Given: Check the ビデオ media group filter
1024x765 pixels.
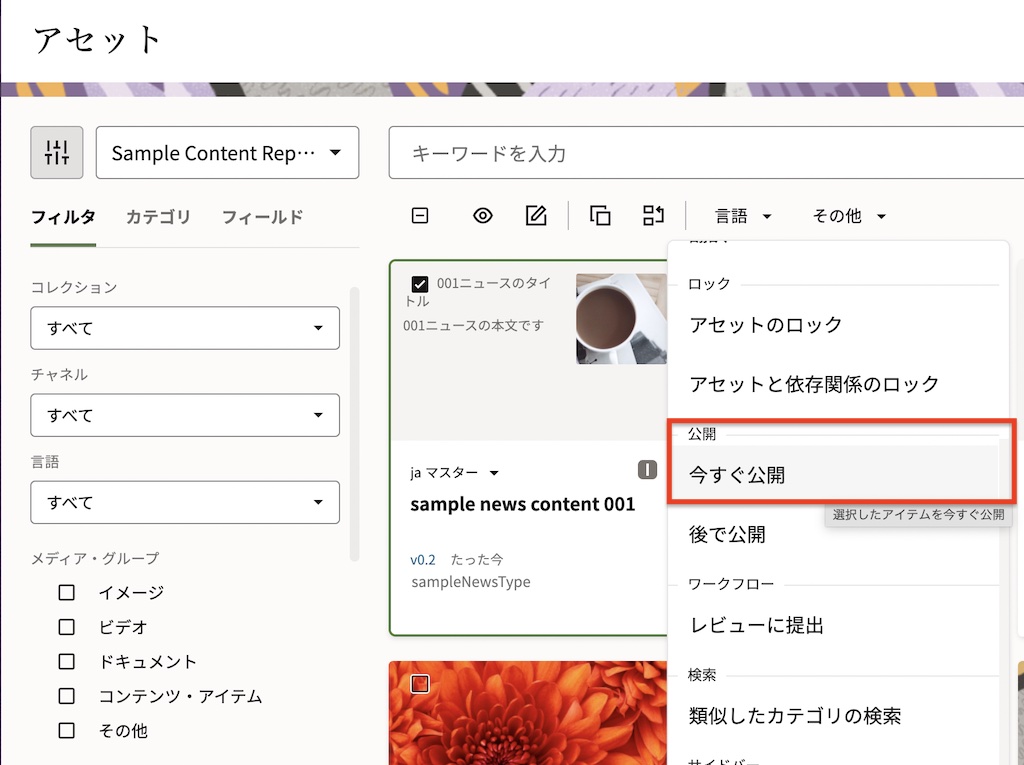Looking at the screenshot, I should click(66, 627).
